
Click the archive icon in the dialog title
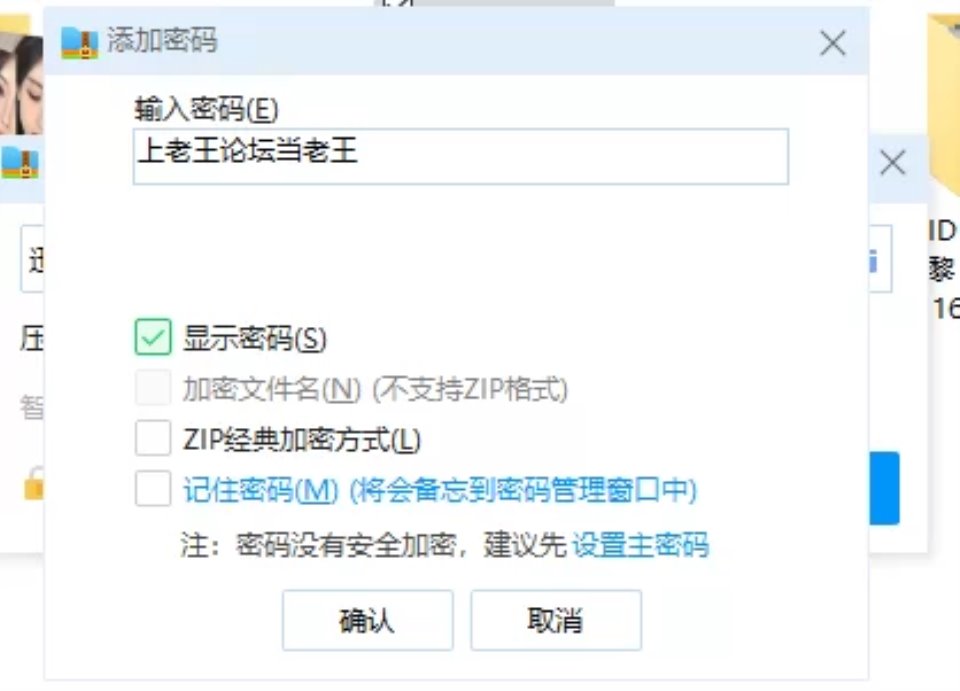coord(80,42)
